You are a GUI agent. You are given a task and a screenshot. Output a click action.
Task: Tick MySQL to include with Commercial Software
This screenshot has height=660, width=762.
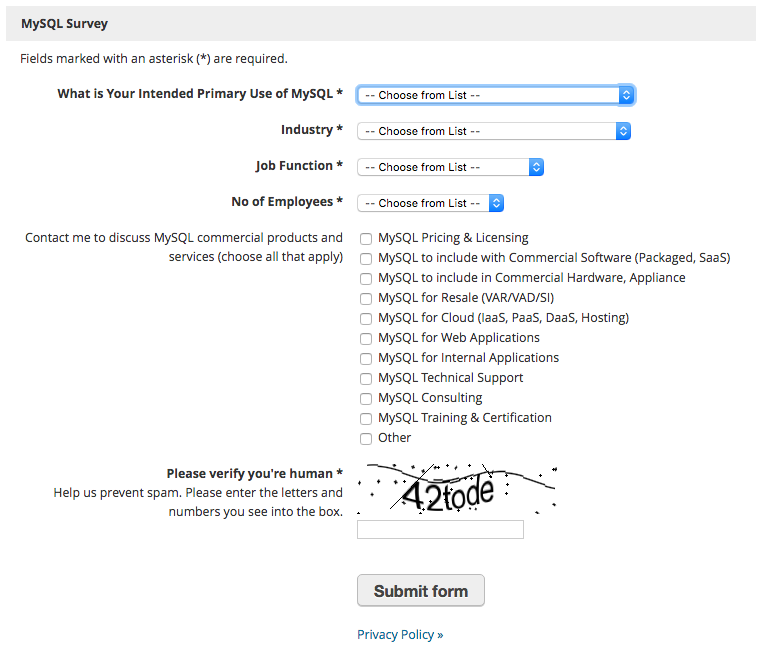(366, 259)
